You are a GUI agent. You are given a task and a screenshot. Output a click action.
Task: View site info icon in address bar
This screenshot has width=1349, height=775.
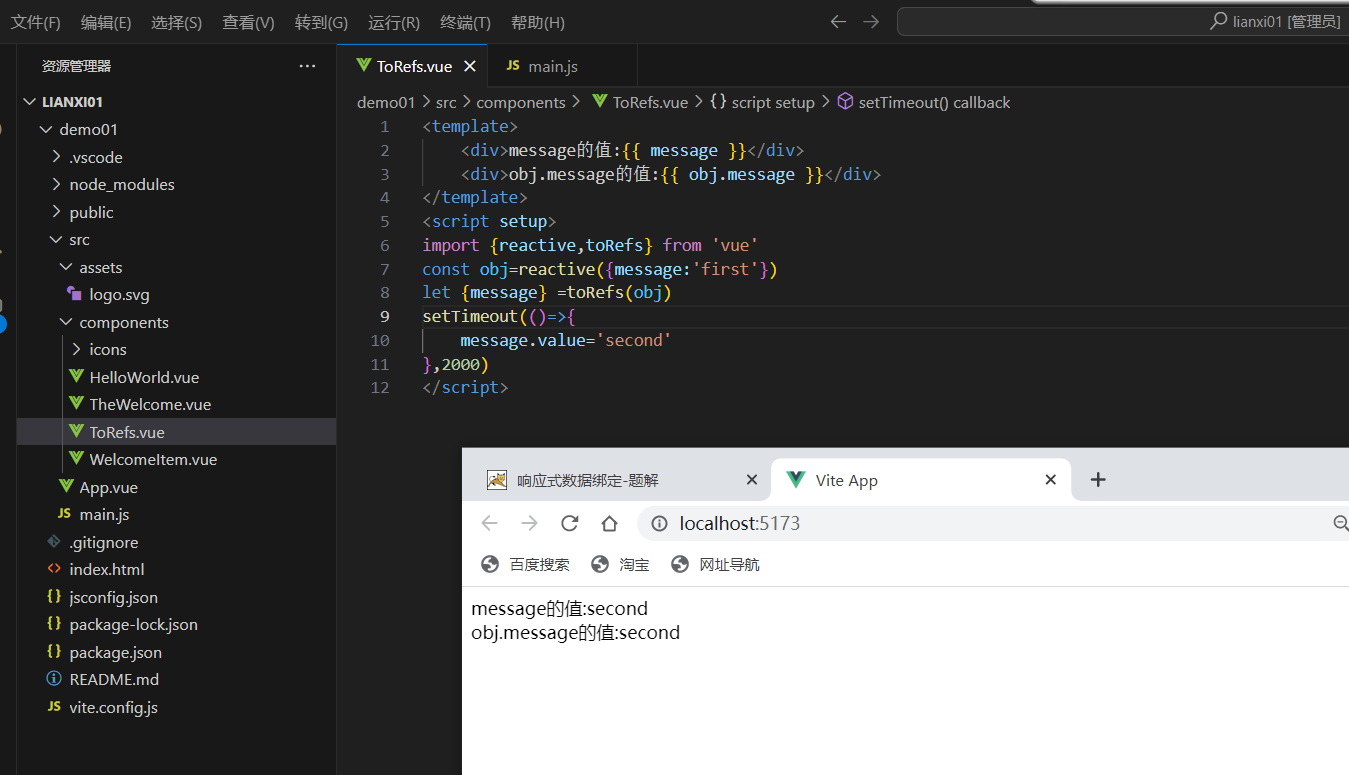tap(658, 523)
